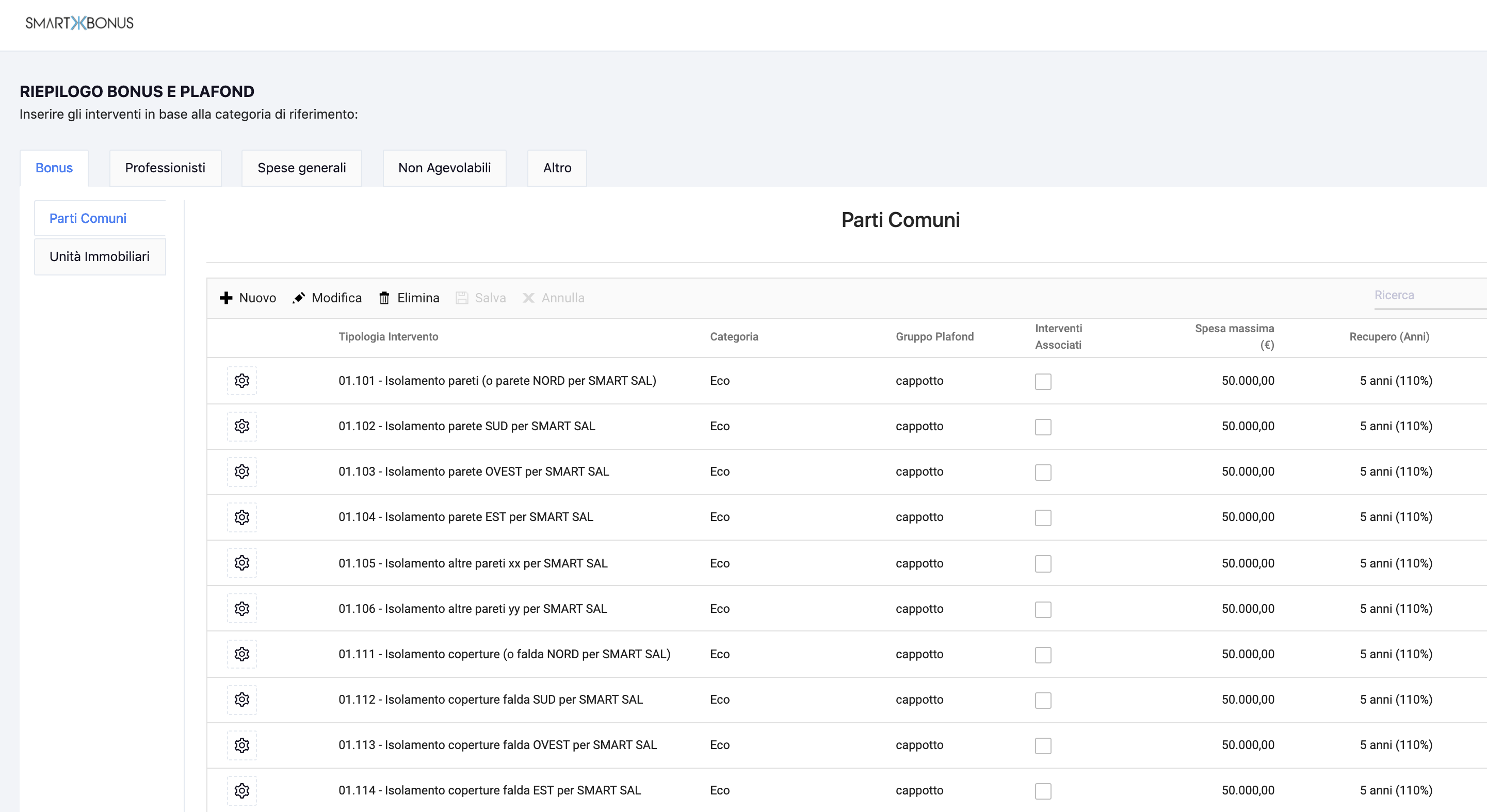Tick Interventi Associati checkbox for 01.111
The width and height of the screenshot is (1487, 812).
pyautogui.click(x=1043, y=655)
